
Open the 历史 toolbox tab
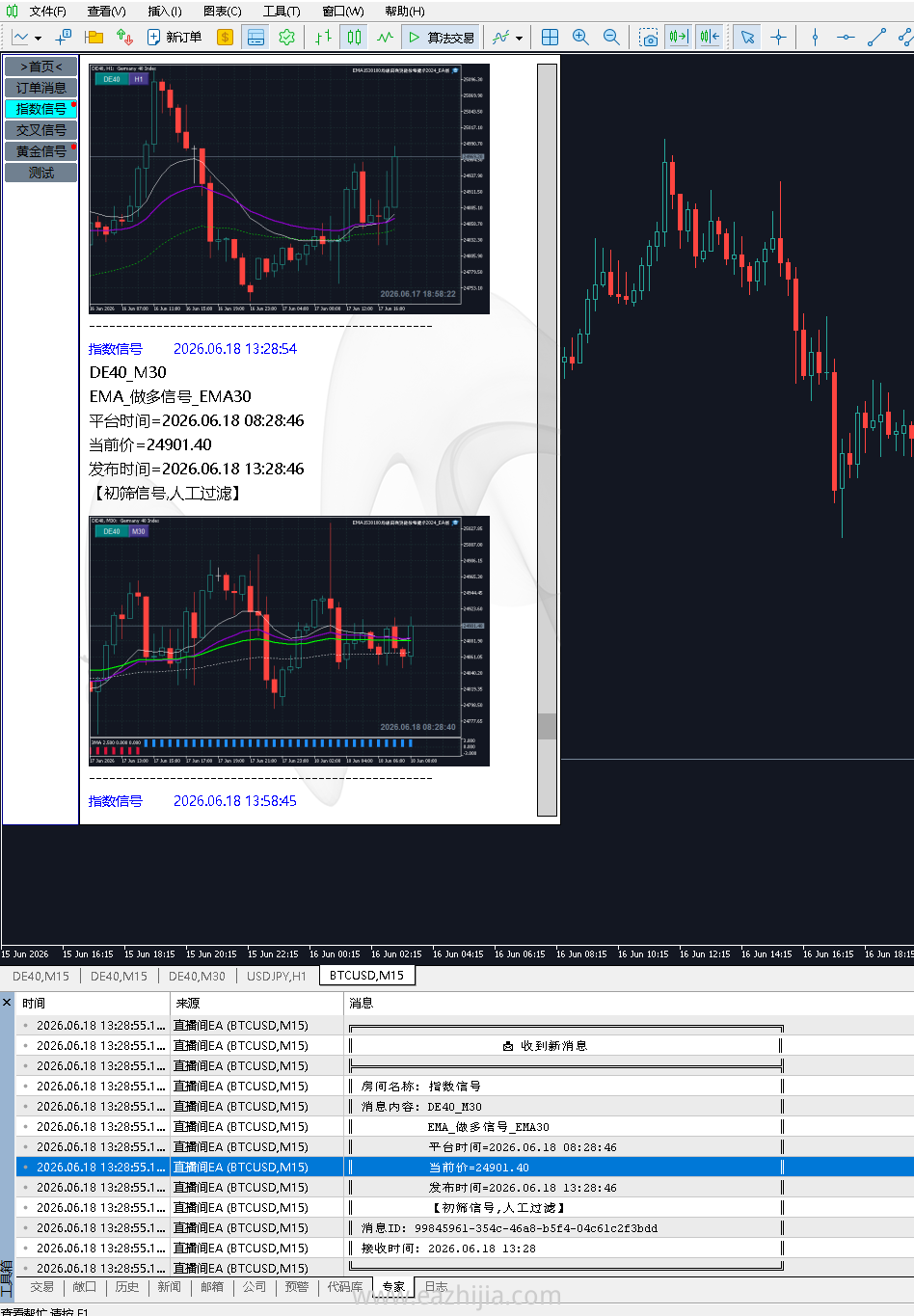127,1287
